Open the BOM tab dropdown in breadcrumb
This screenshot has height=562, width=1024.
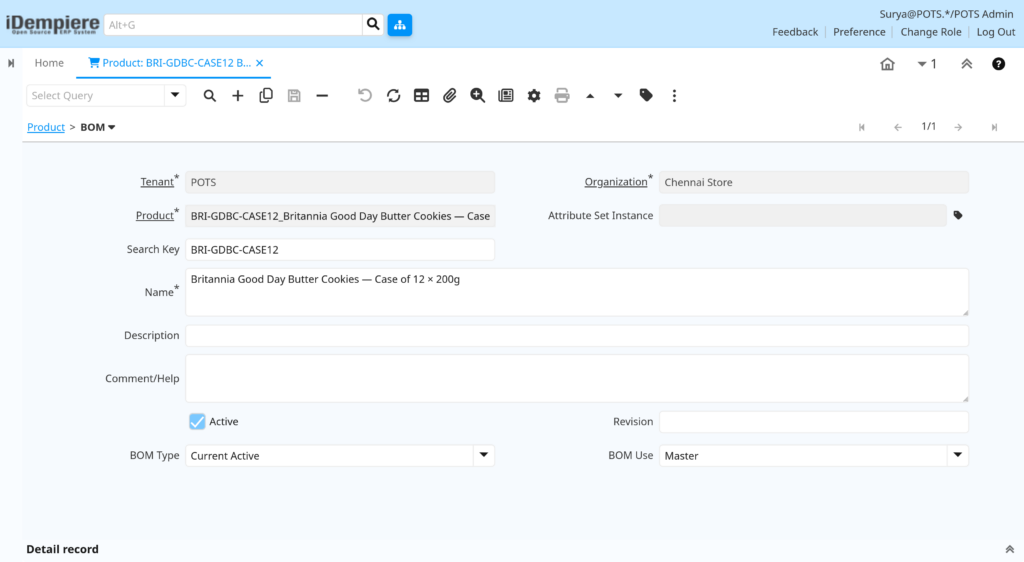112,127
